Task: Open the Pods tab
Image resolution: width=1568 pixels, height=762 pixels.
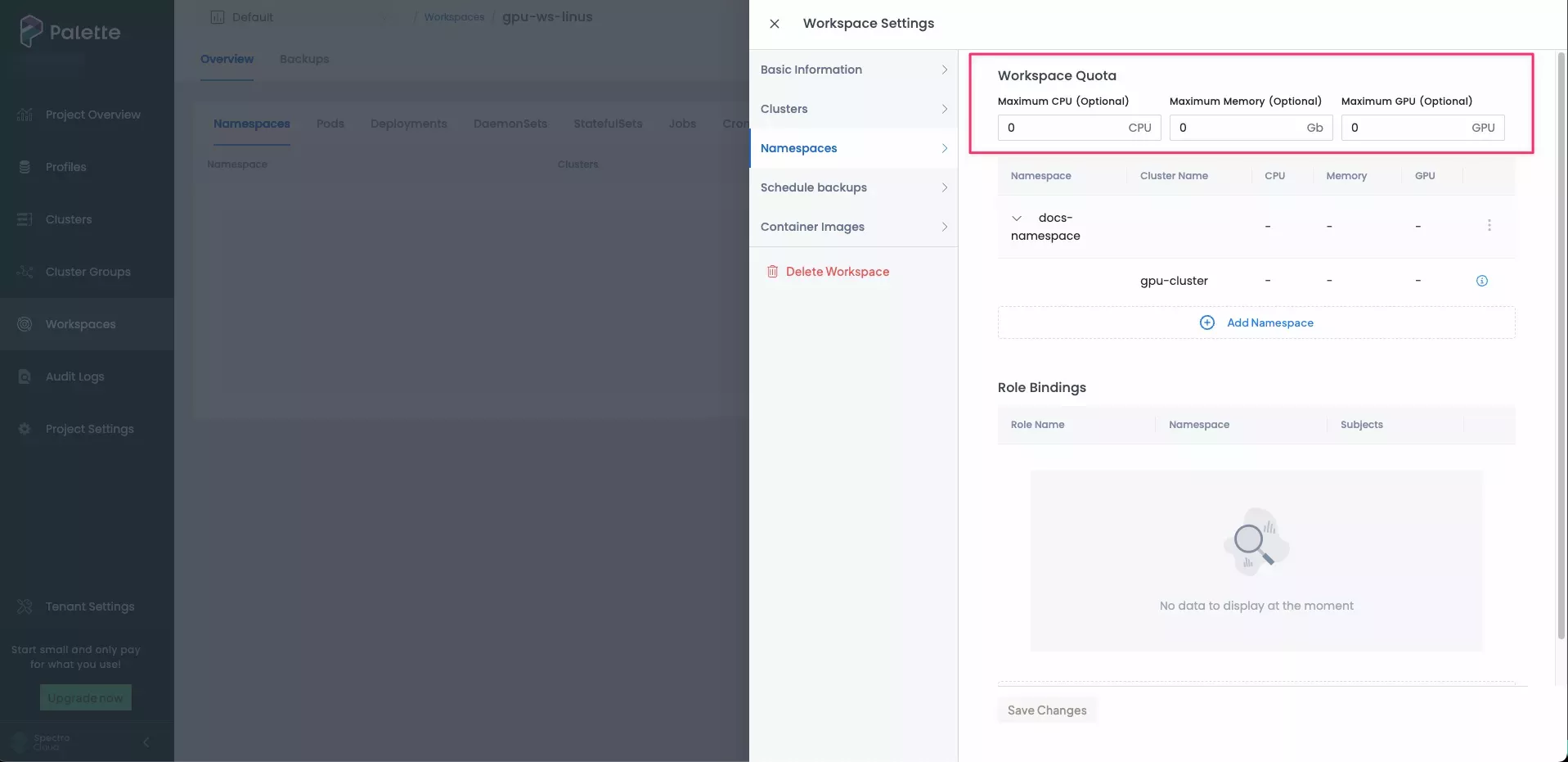Action: 330,124
